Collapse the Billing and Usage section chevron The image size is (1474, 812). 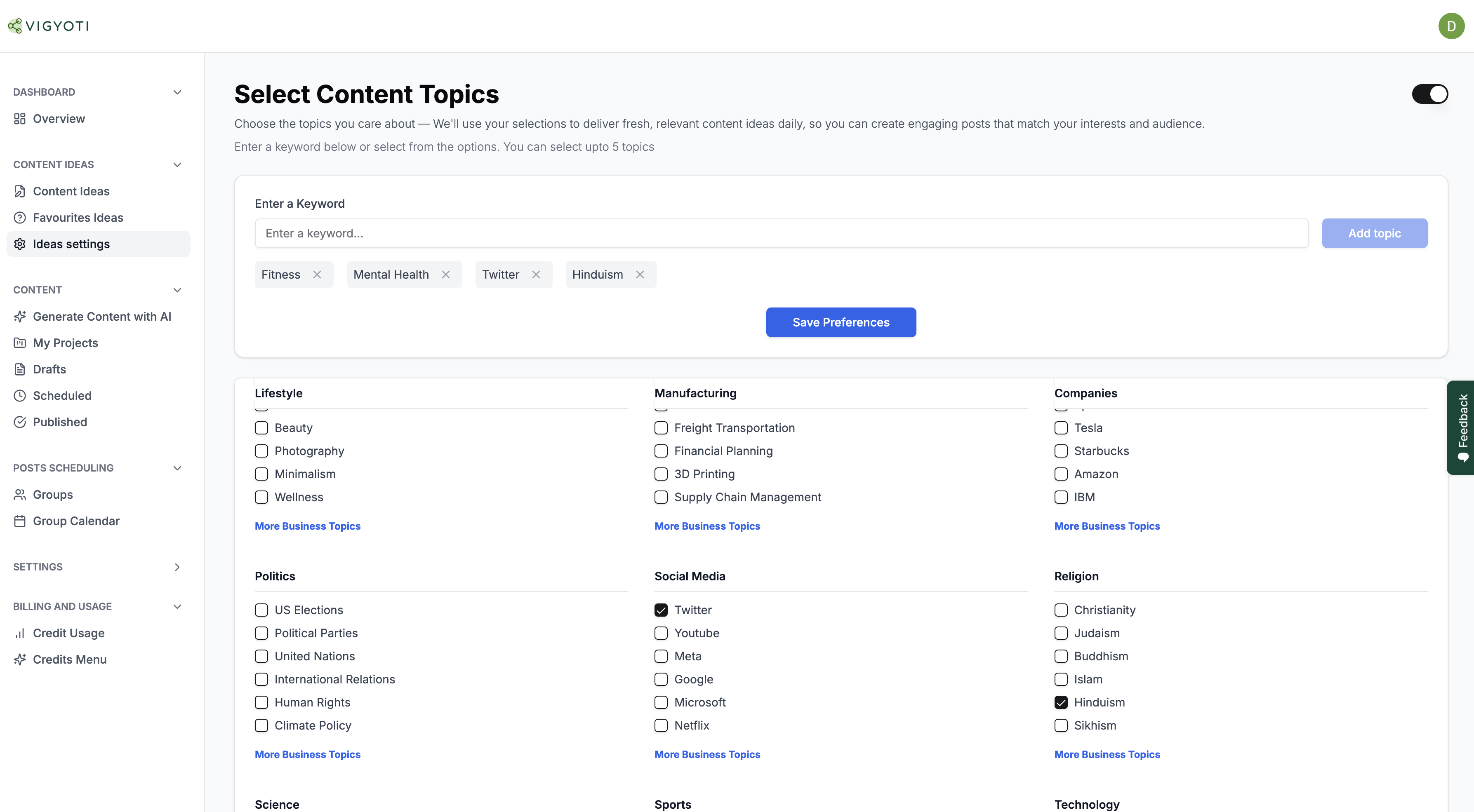(x=177, y=606)
